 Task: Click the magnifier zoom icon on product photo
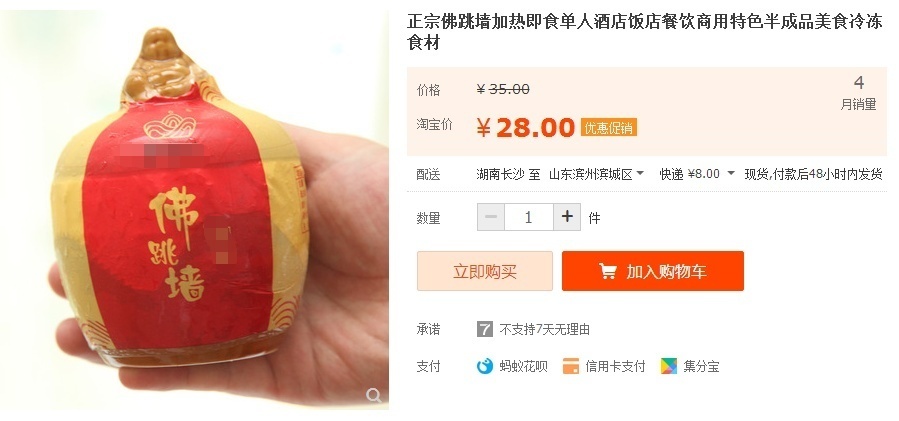(374, 395)
